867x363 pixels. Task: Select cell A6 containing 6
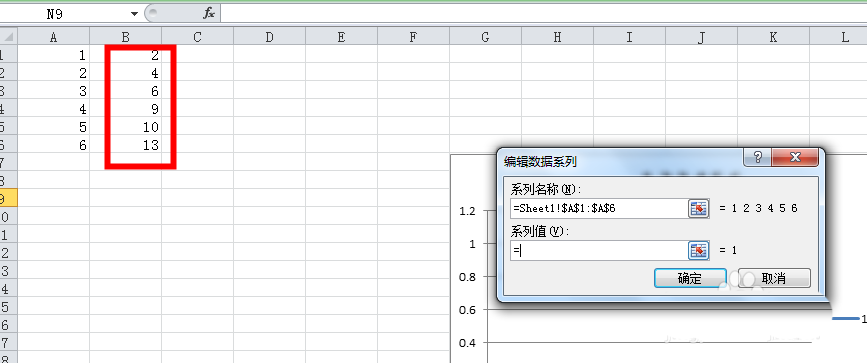(54, 144)
